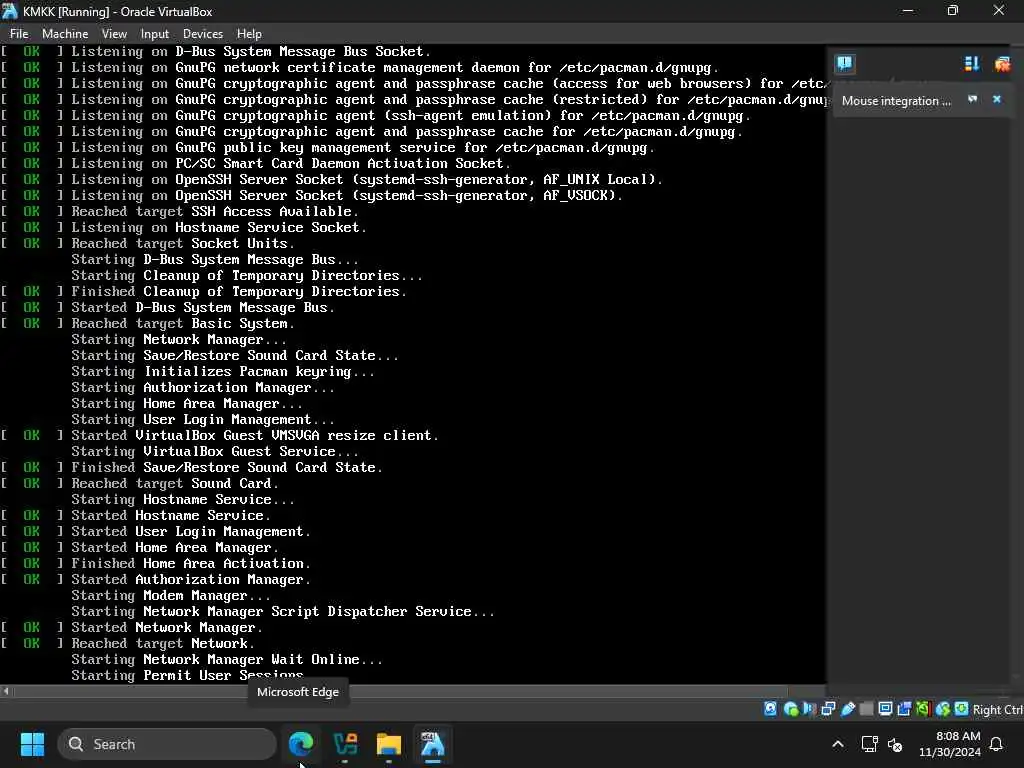Select the running VM taskbar icon
Screen dimensions: 1024x768
point(432,744)
